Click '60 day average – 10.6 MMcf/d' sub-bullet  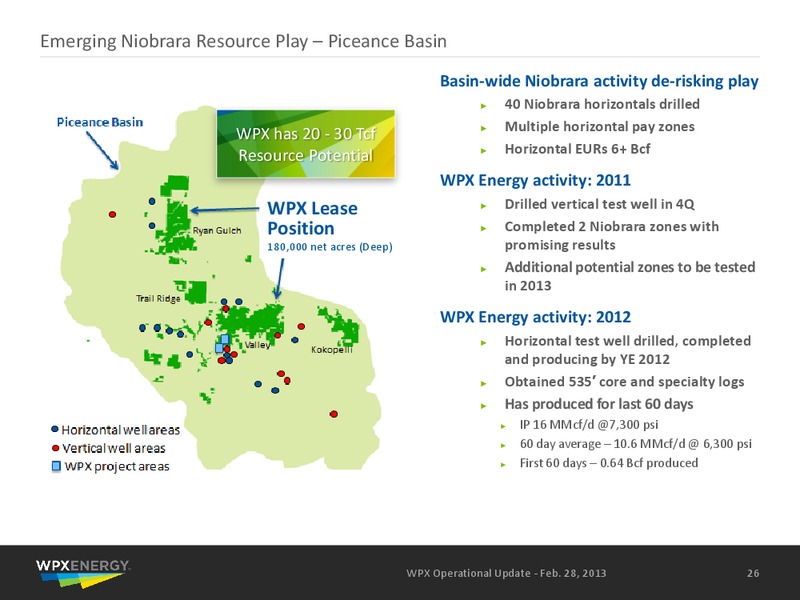(x=636, y=444)
